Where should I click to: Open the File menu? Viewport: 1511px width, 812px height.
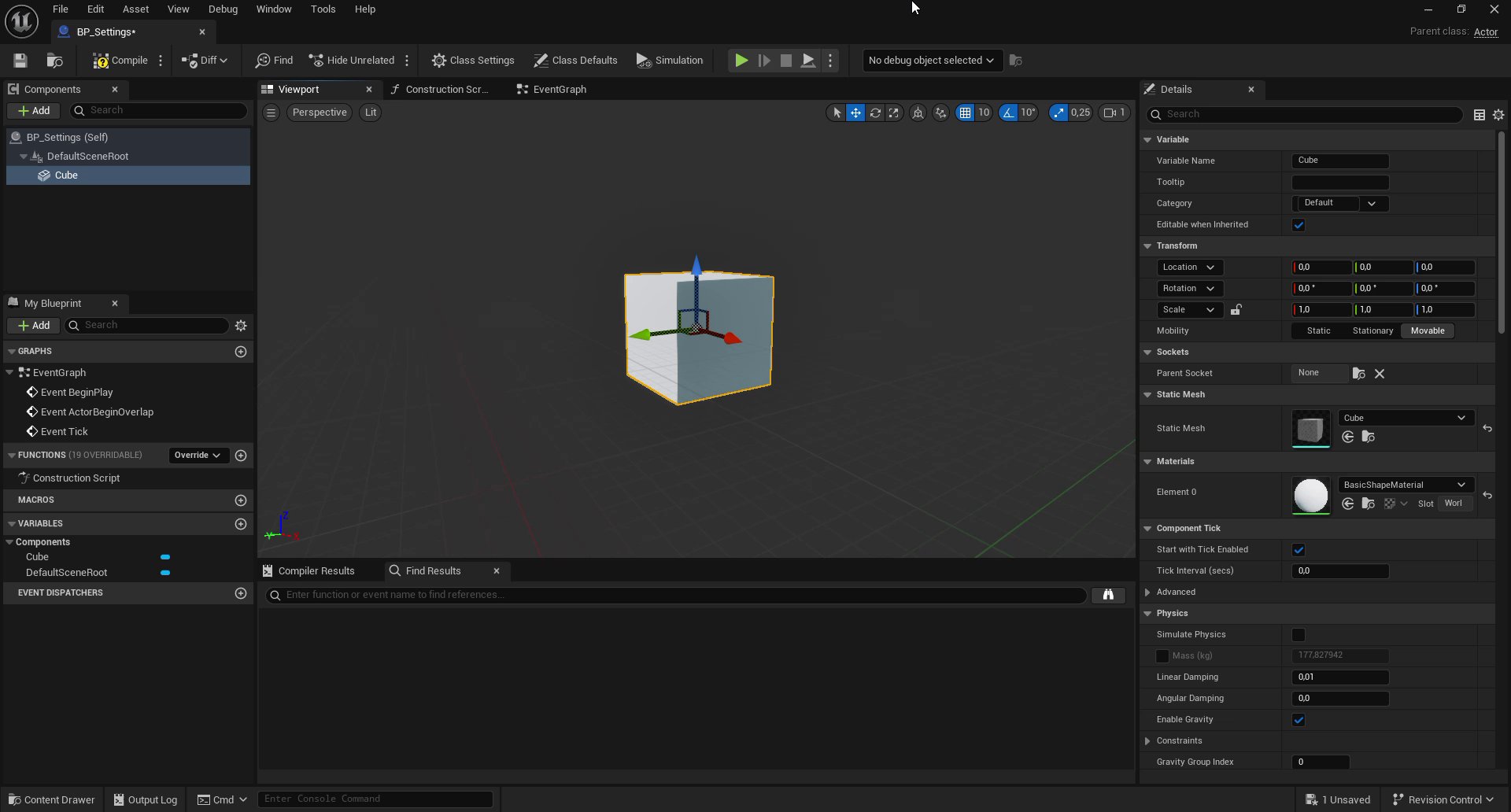[x=61, y=9]
